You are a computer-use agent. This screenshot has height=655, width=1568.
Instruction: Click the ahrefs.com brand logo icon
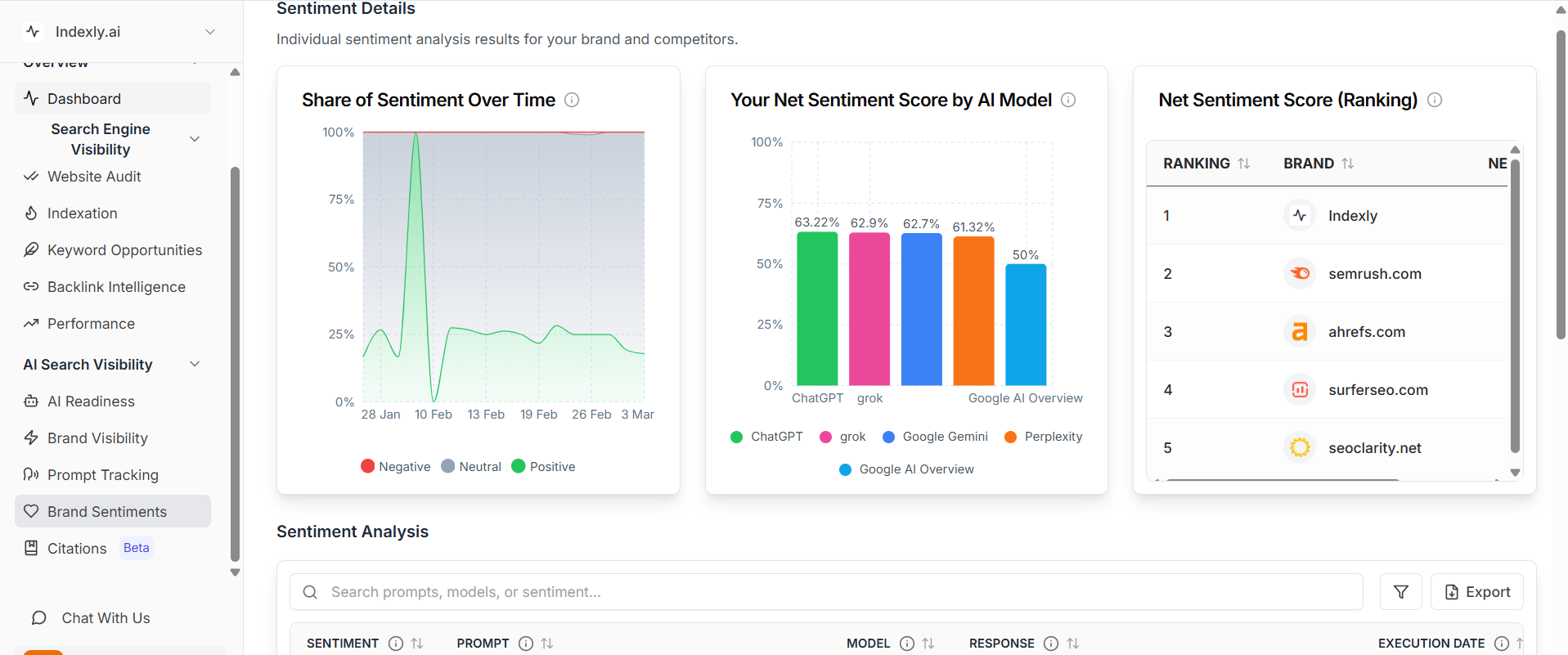click(x=1299, y=332)
